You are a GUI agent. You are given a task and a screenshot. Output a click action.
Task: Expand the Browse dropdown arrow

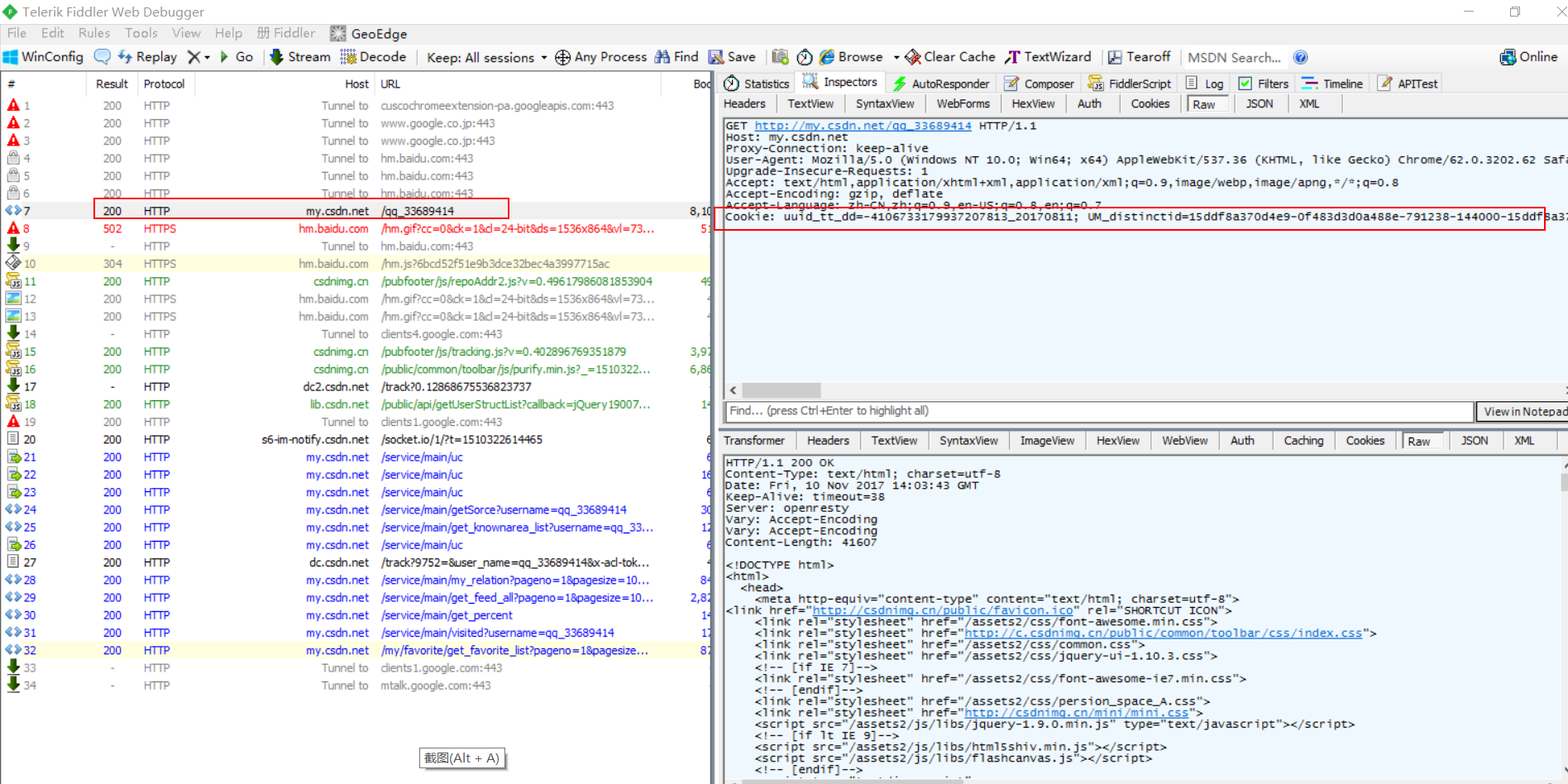pyautogui.click(x=896, y=57)
